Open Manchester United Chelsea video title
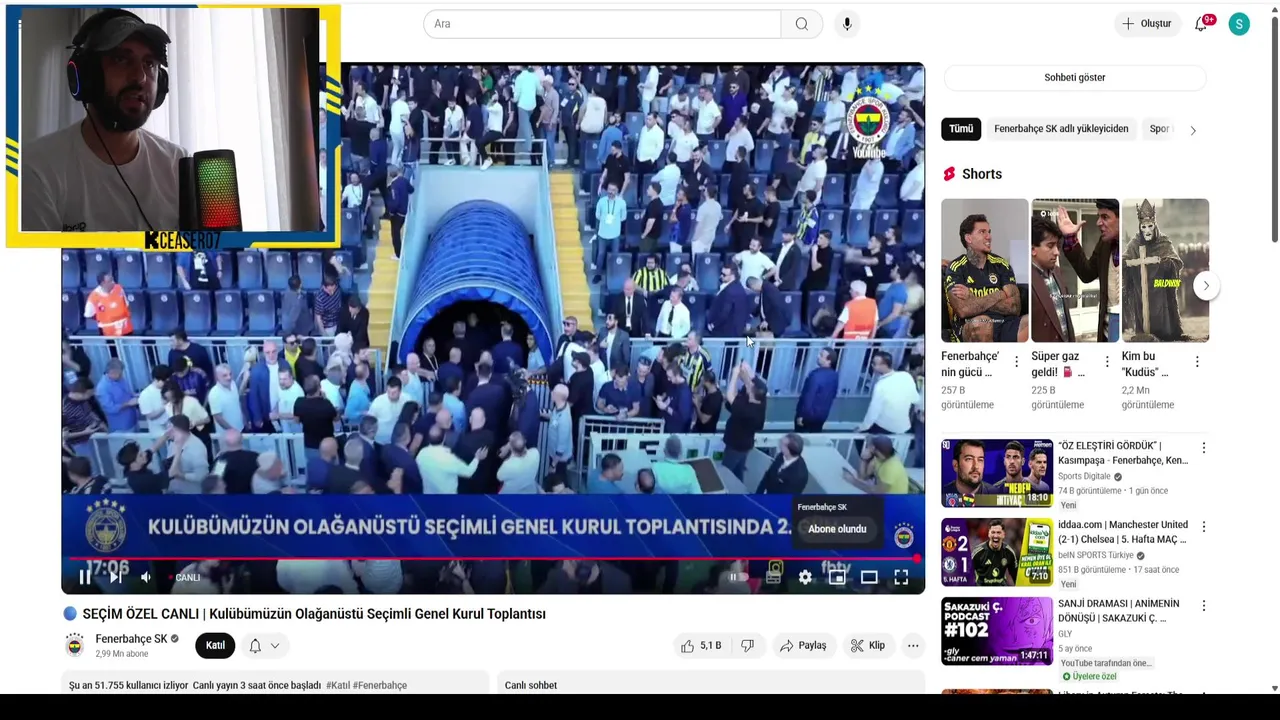Image resolution: width=1280 pixels, height=720 pixels. point(1122,532)
